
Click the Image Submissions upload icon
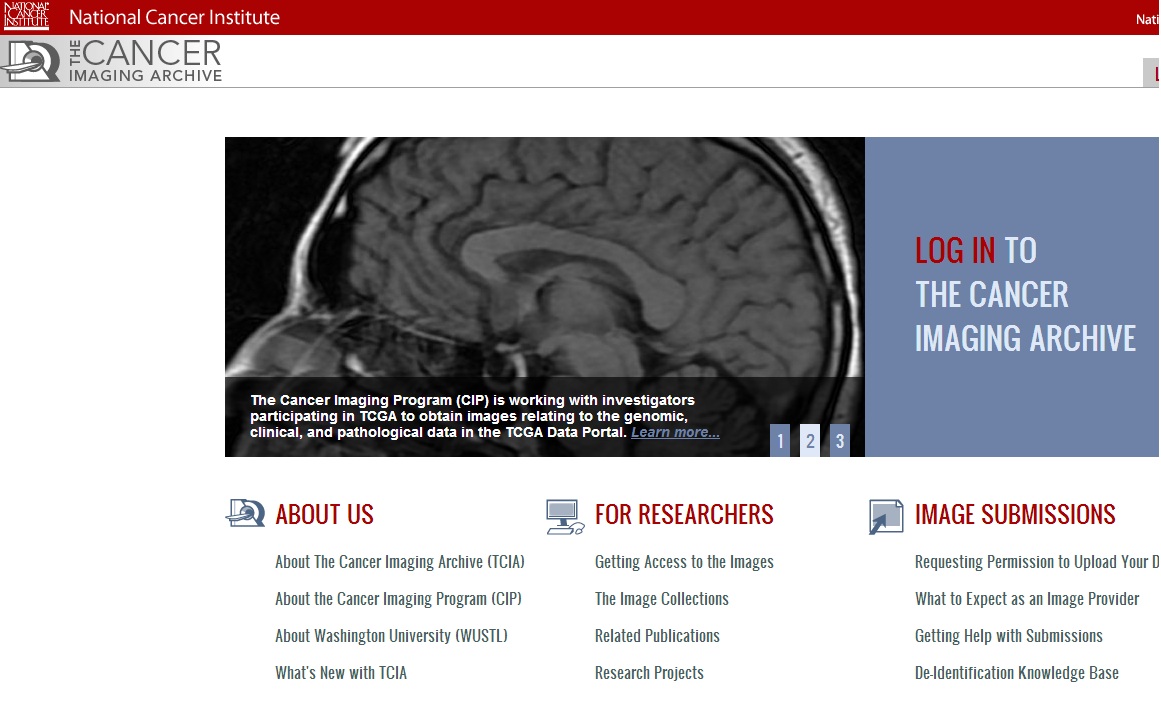point(886,516)
